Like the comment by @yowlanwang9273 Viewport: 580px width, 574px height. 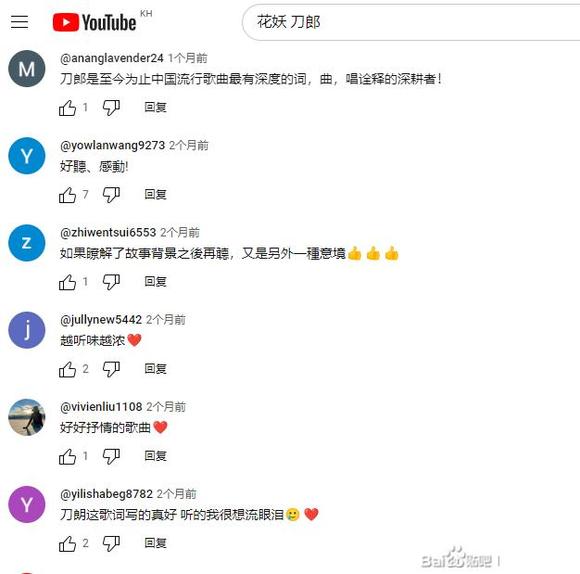point(67,195)
